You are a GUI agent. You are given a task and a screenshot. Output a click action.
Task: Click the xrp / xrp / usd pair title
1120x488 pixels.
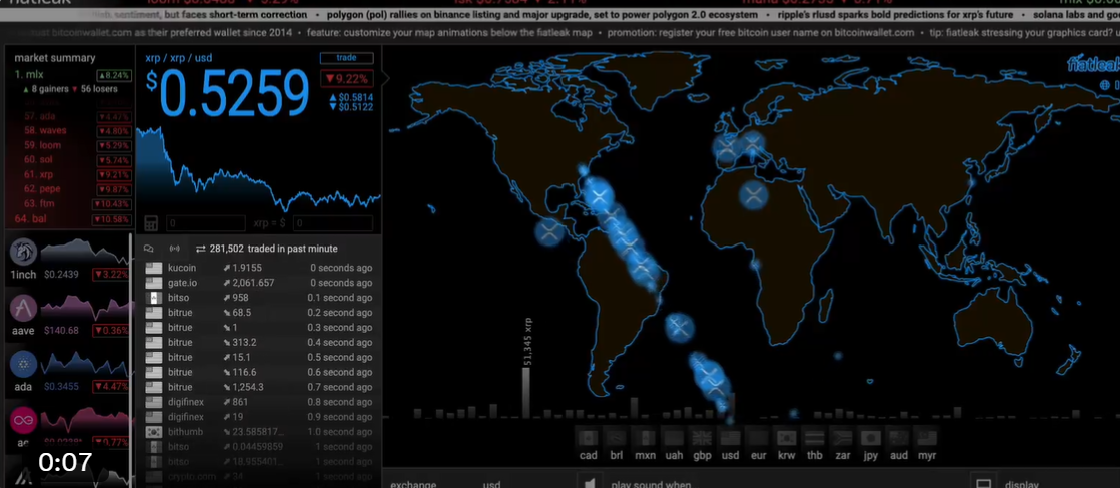click(179, 58)
